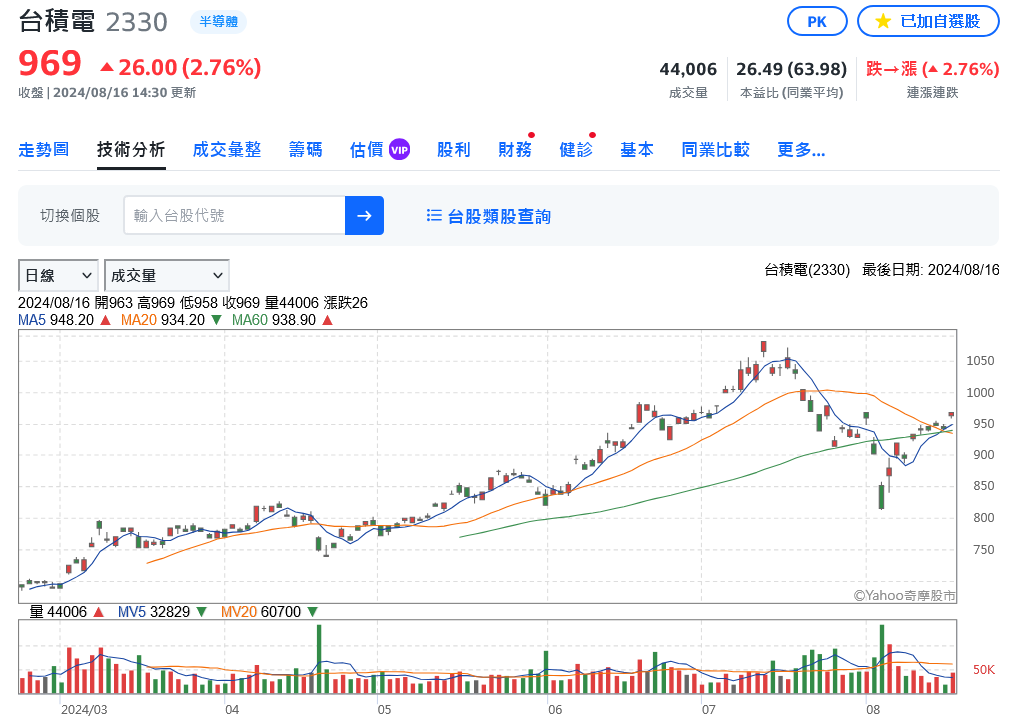Image resolution: width=1009 pixels, height=726 pixels.
Task: Open the 成交量 indicator dropdown
Action: [167, 275]
